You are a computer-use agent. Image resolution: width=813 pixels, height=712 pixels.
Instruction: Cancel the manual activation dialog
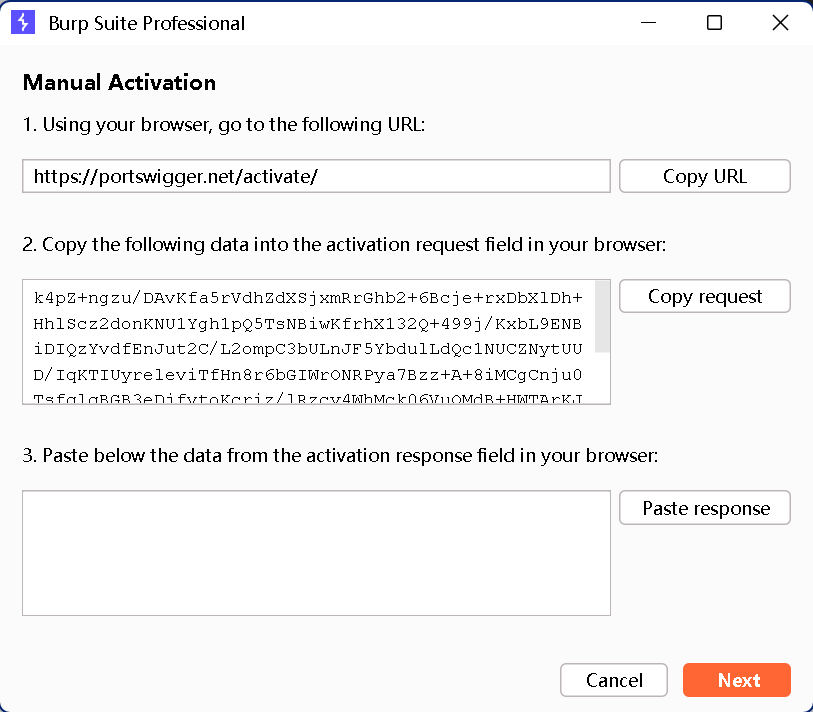[x=614, y=680]
